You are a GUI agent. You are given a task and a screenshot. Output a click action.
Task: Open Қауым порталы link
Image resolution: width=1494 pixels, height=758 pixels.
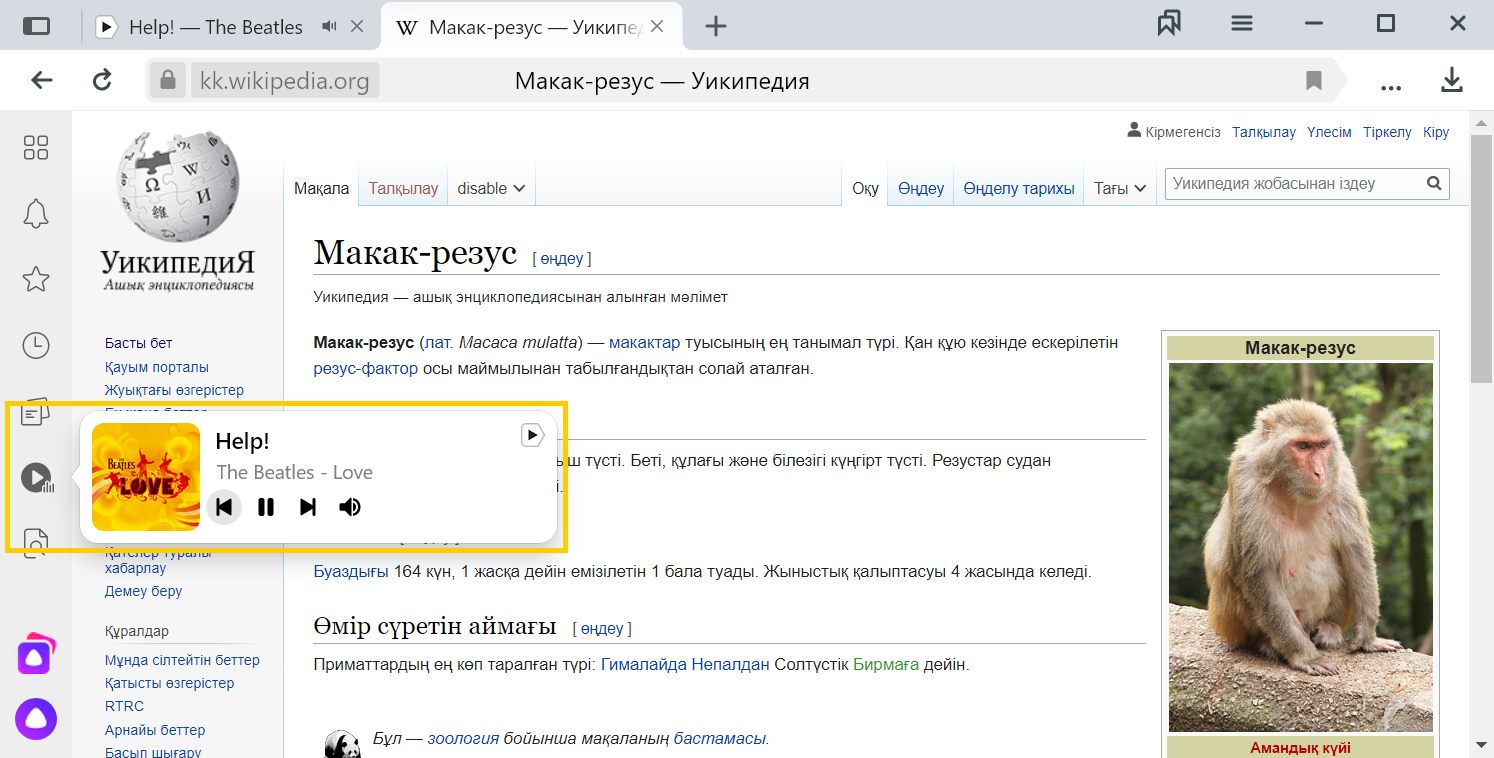point(157,367)
